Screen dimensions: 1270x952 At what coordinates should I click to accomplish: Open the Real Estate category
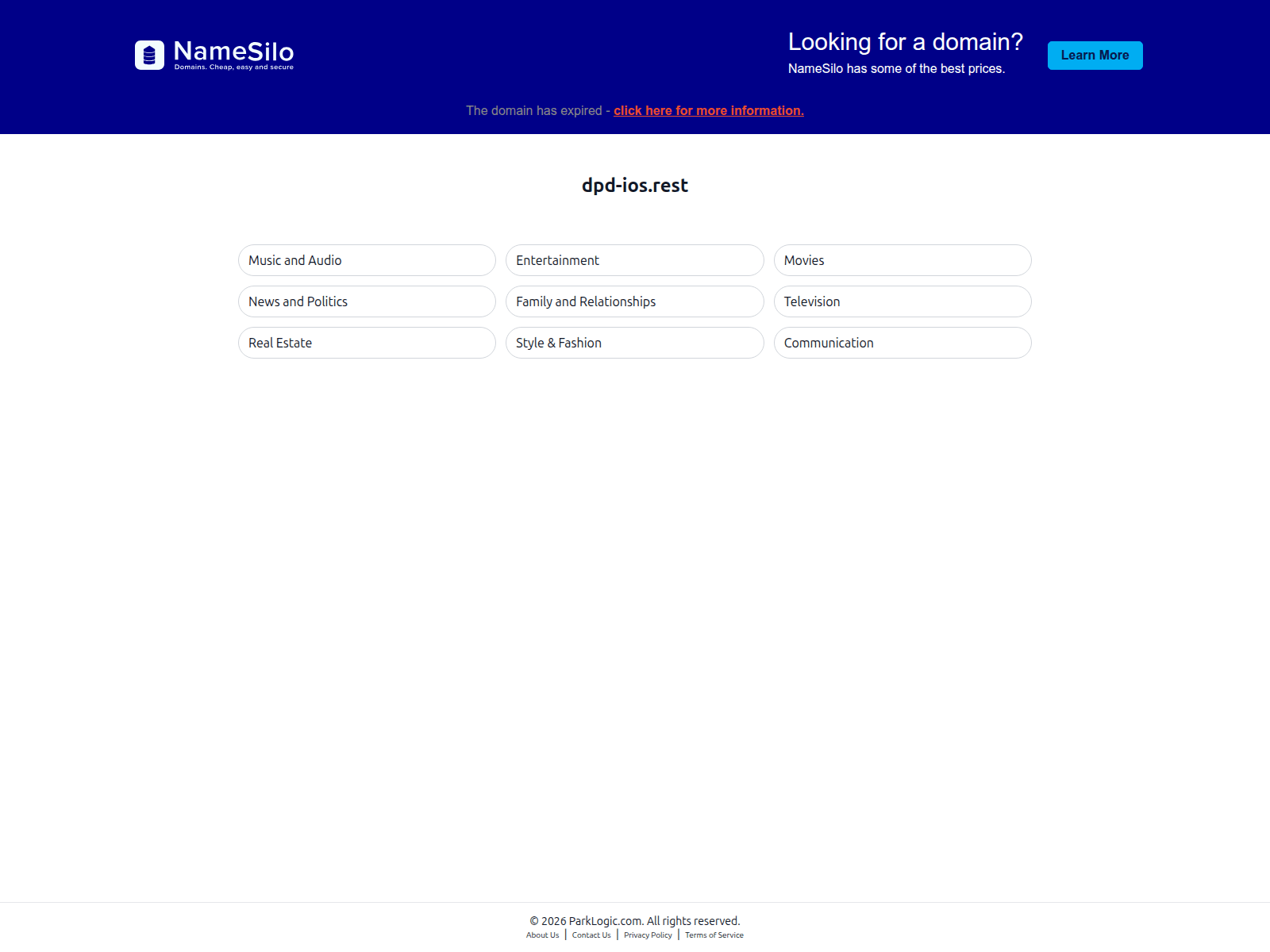(x=367, y=343)
